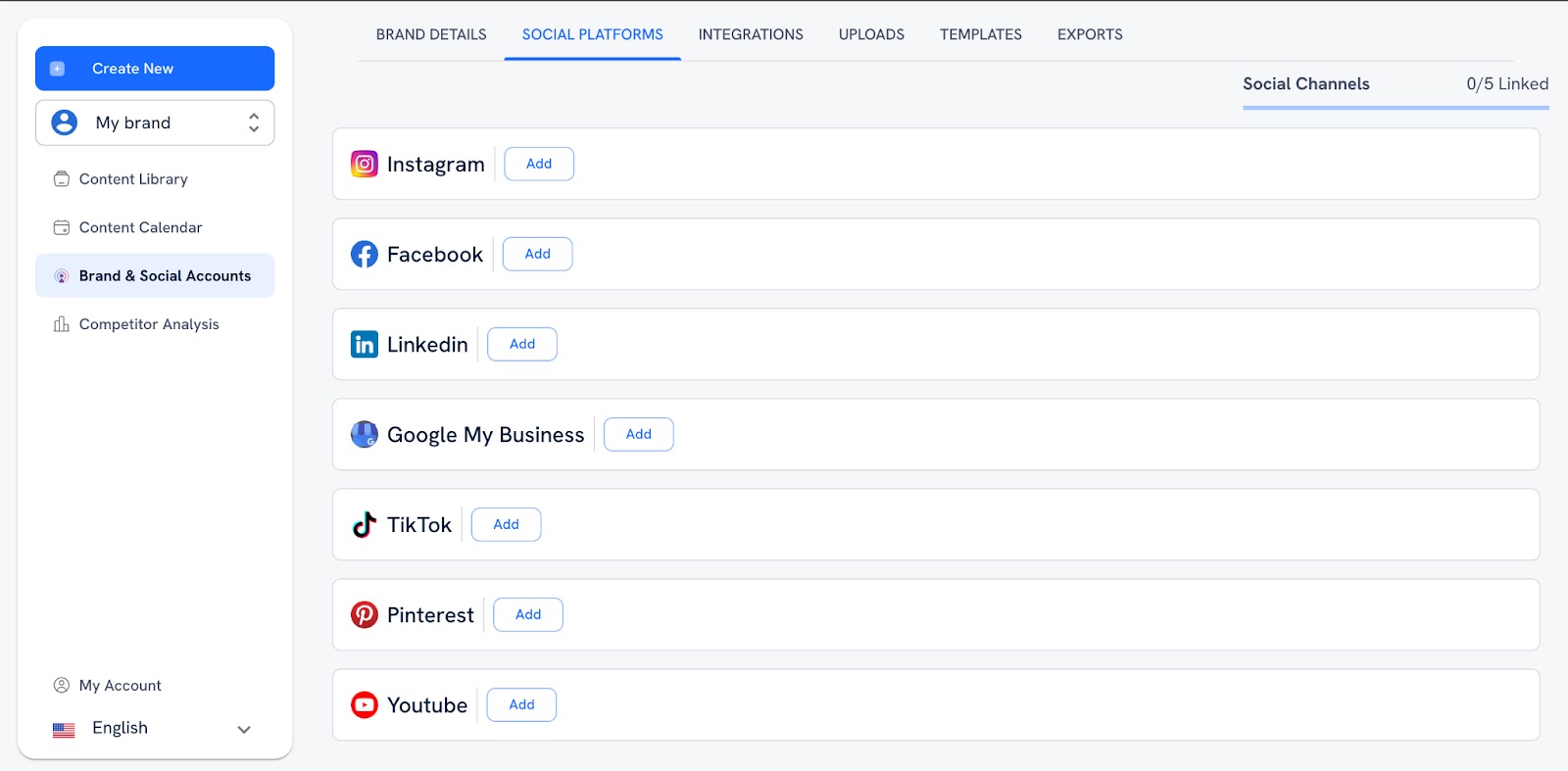Open the My brand selector dropdown
Image resolution: width=1568 pixels, height=771 pixels.
click(x=155, y=122)
